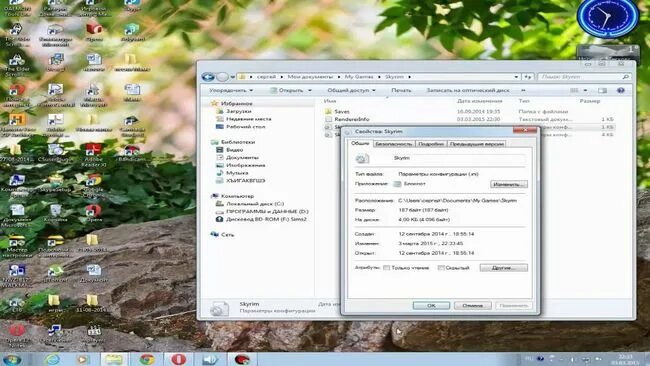Screen dimensions: 650x366
Task: Select Библиотеки in the navigation pane
Action: click(238, 142)
